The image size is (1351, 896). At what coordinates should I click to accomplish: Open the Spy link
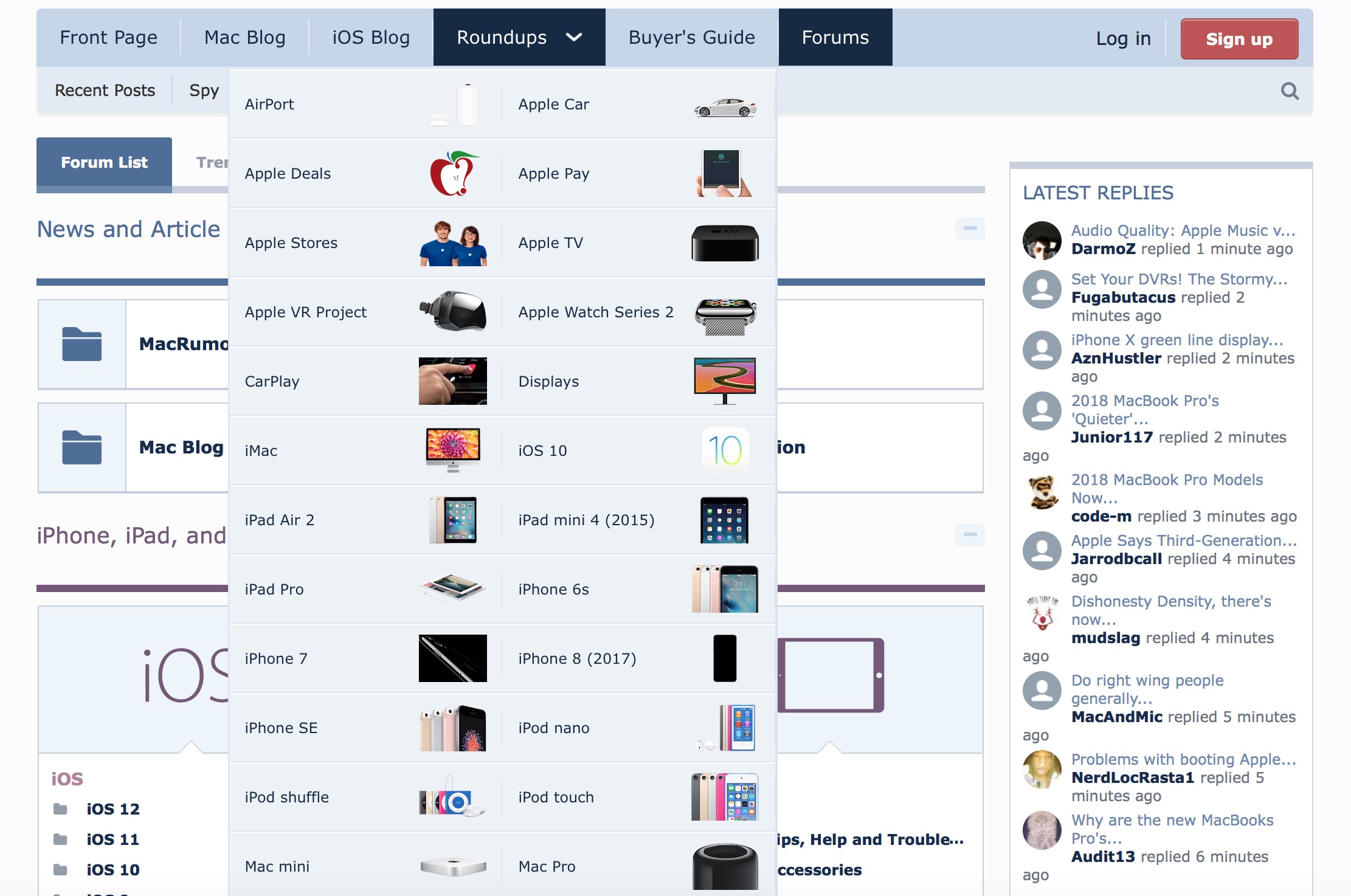coord(204,91)
